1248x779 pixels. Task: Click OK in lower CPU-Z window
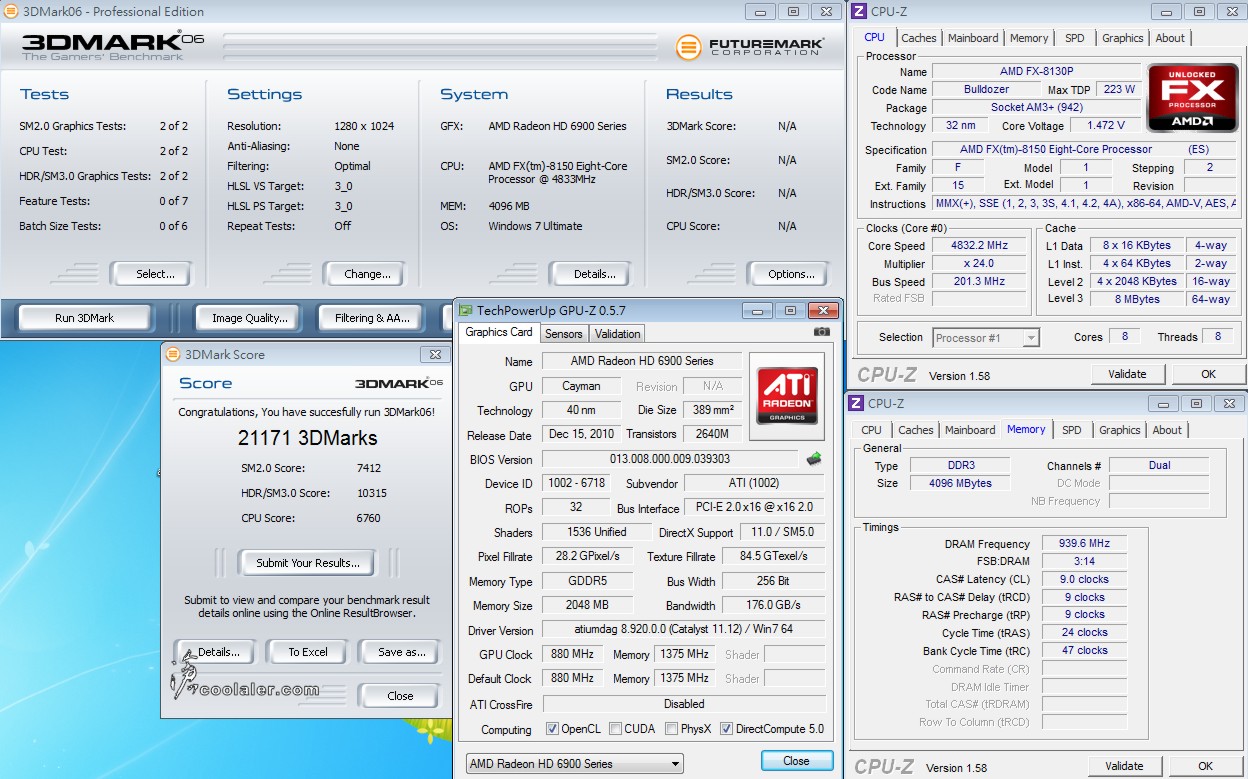tap(1205, 766)
